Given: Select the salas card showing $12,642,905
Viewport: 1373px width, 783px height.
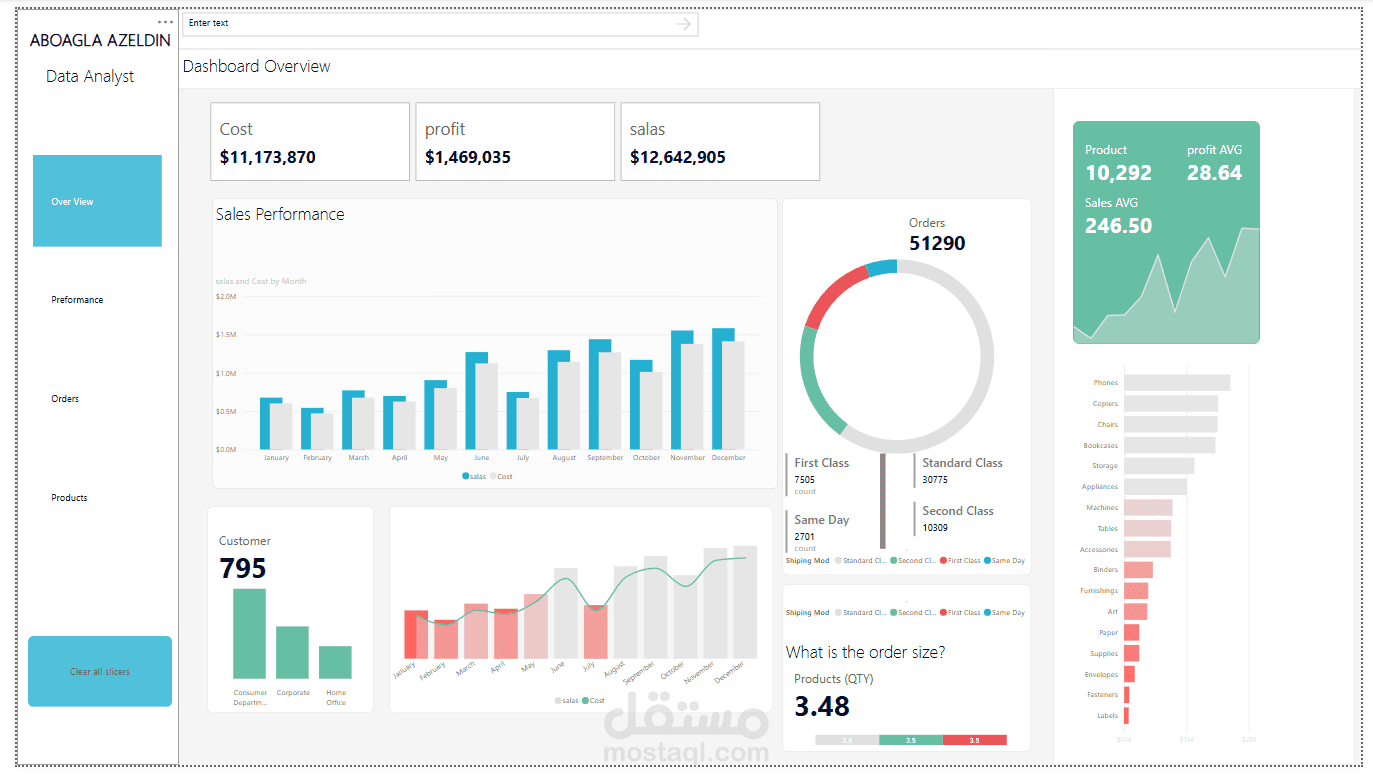Looking at the screenshot, I should (x=720, y=141).
